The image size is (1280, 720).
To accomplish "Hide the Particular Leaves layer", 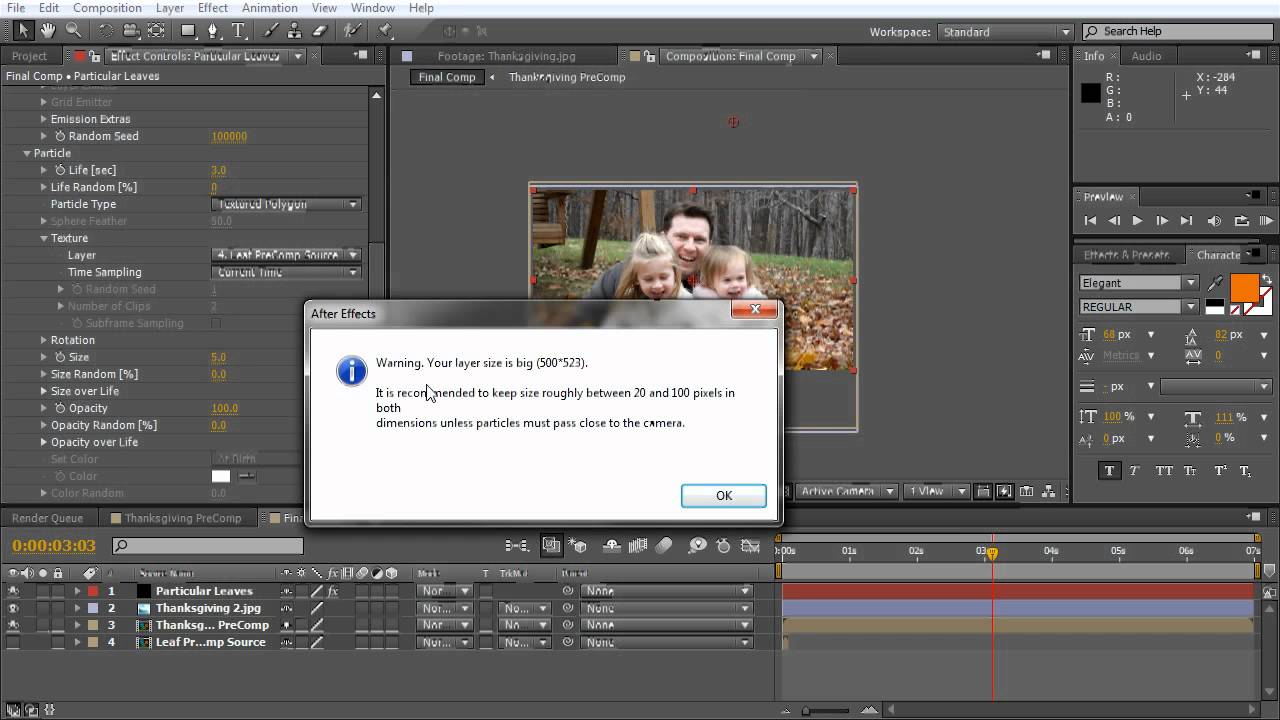I will (13, 591).
